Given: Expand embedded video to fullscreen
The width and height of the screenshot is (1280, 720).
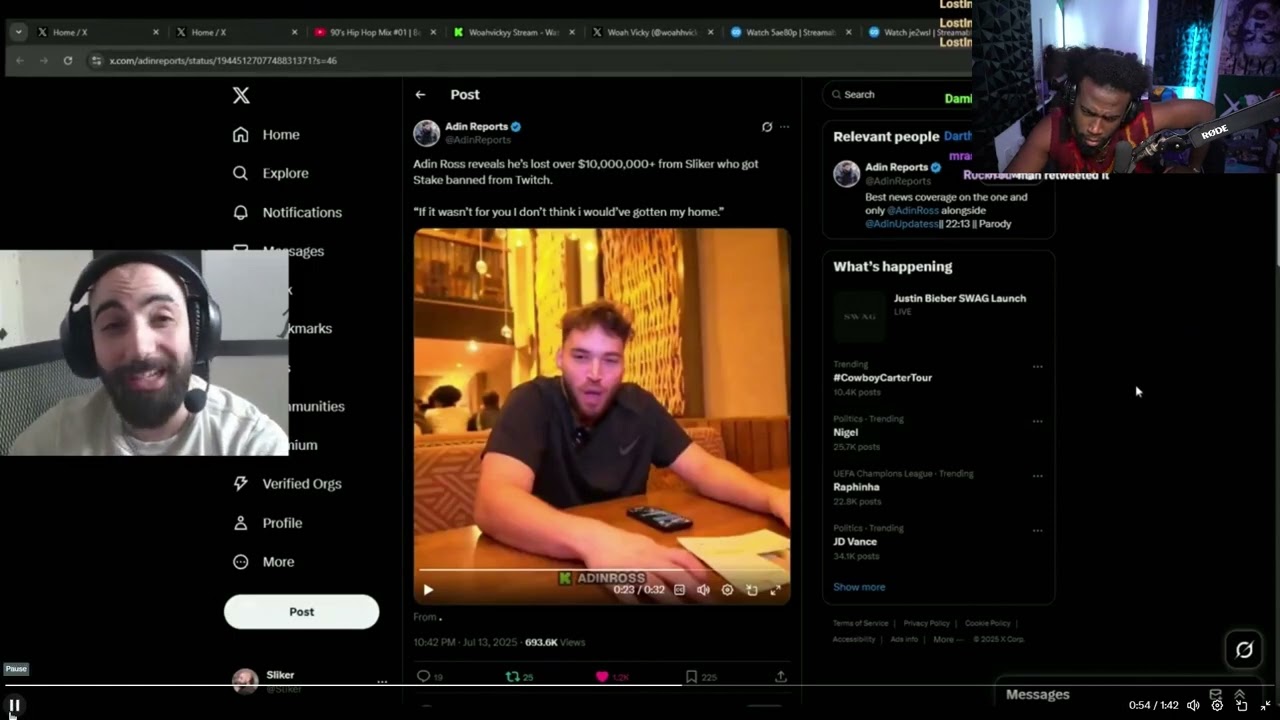Looking at the screenshot, I should 775,589.
